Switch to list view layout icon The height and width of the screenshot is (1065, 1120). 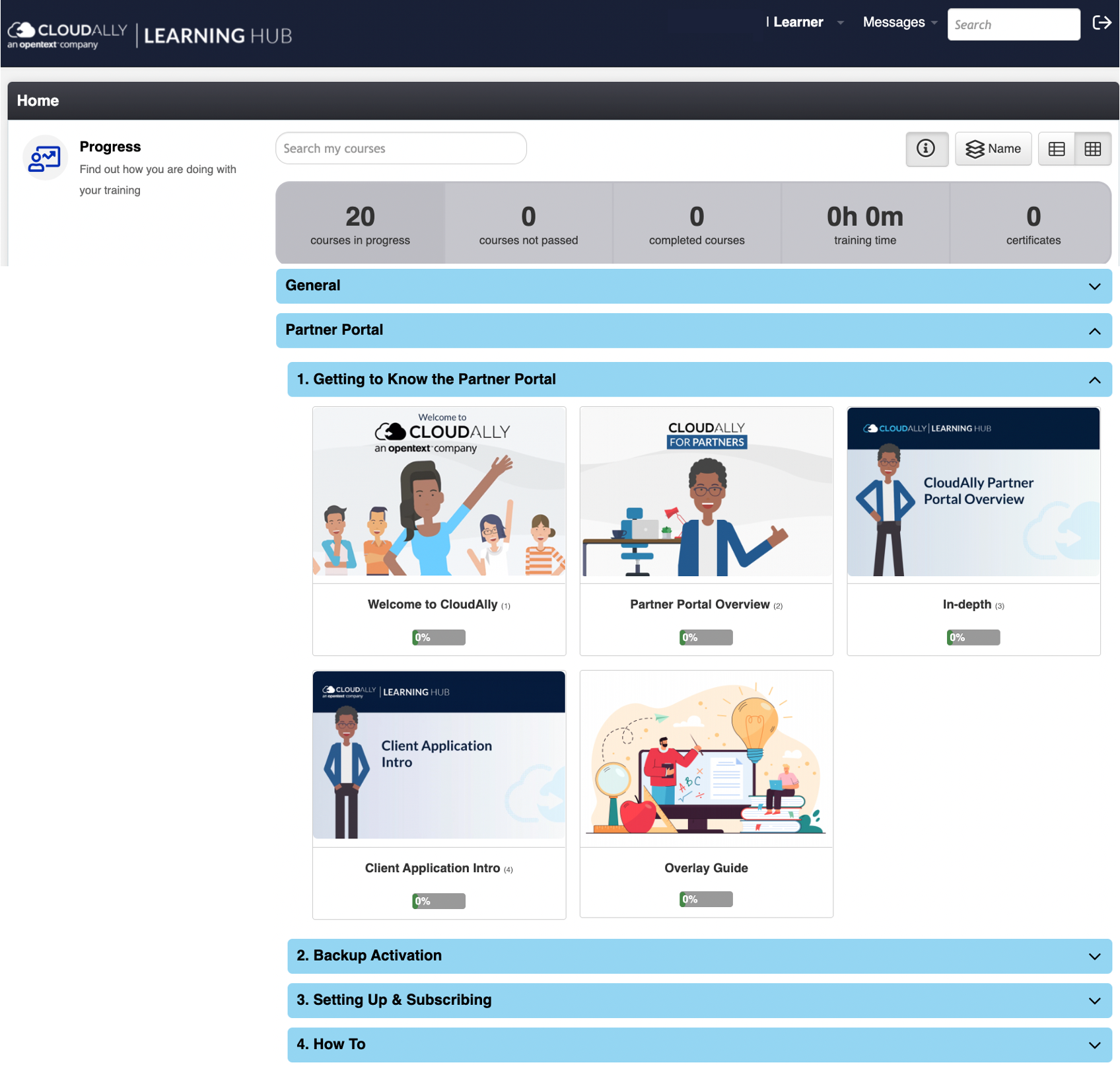point(1056,149)
